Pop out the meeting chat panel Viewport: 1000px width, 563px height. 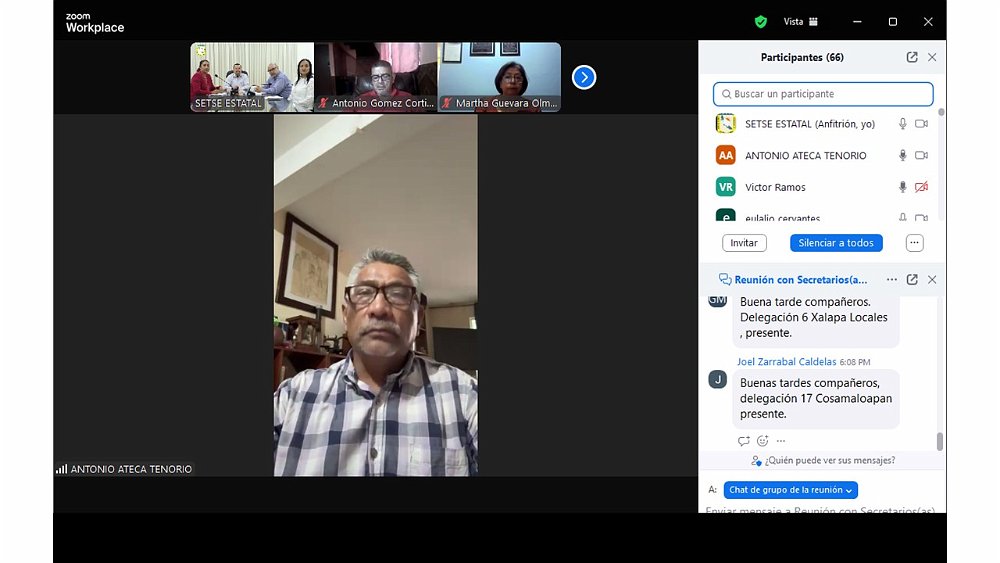pos(912,280)
